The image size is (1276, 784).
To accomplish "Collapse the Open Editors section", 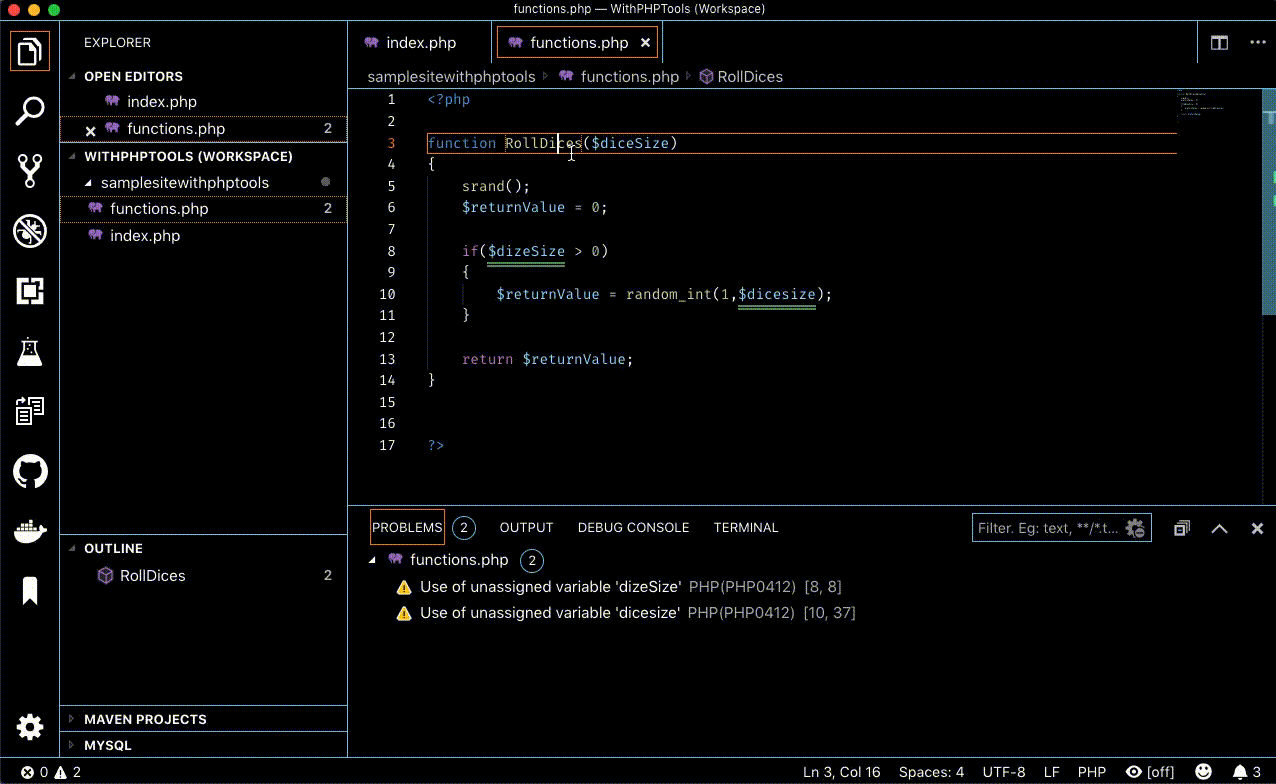I will (72, 76).
